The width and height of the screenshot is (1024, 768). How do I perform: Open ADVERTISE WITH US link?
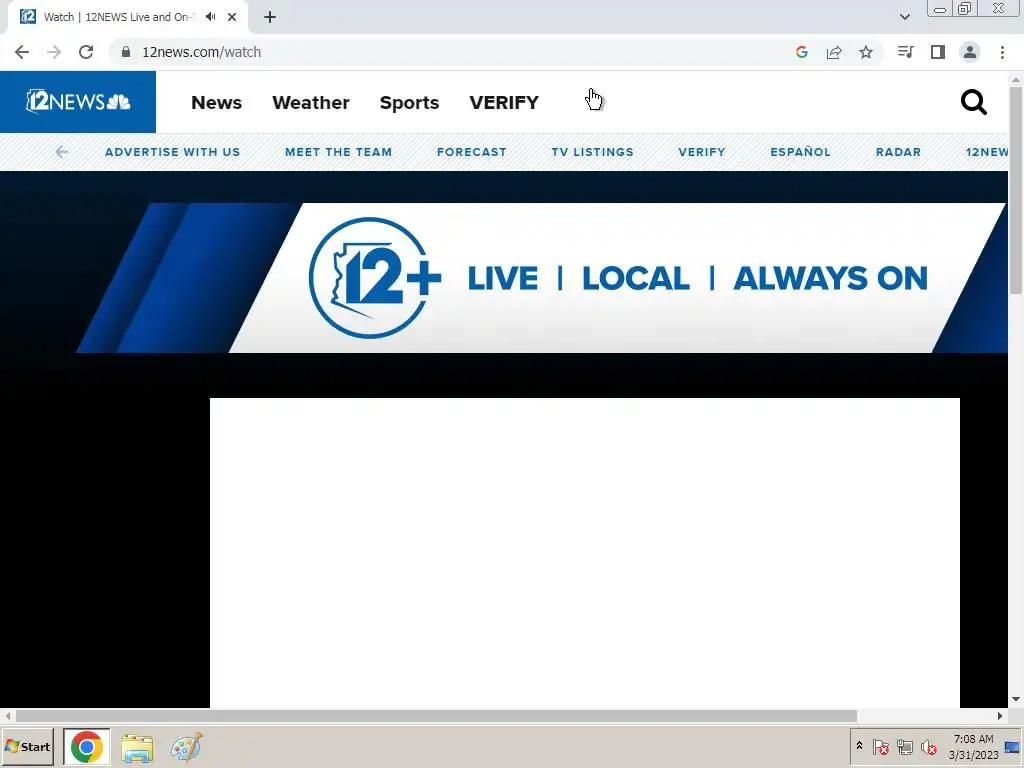(x=172, y=152)
